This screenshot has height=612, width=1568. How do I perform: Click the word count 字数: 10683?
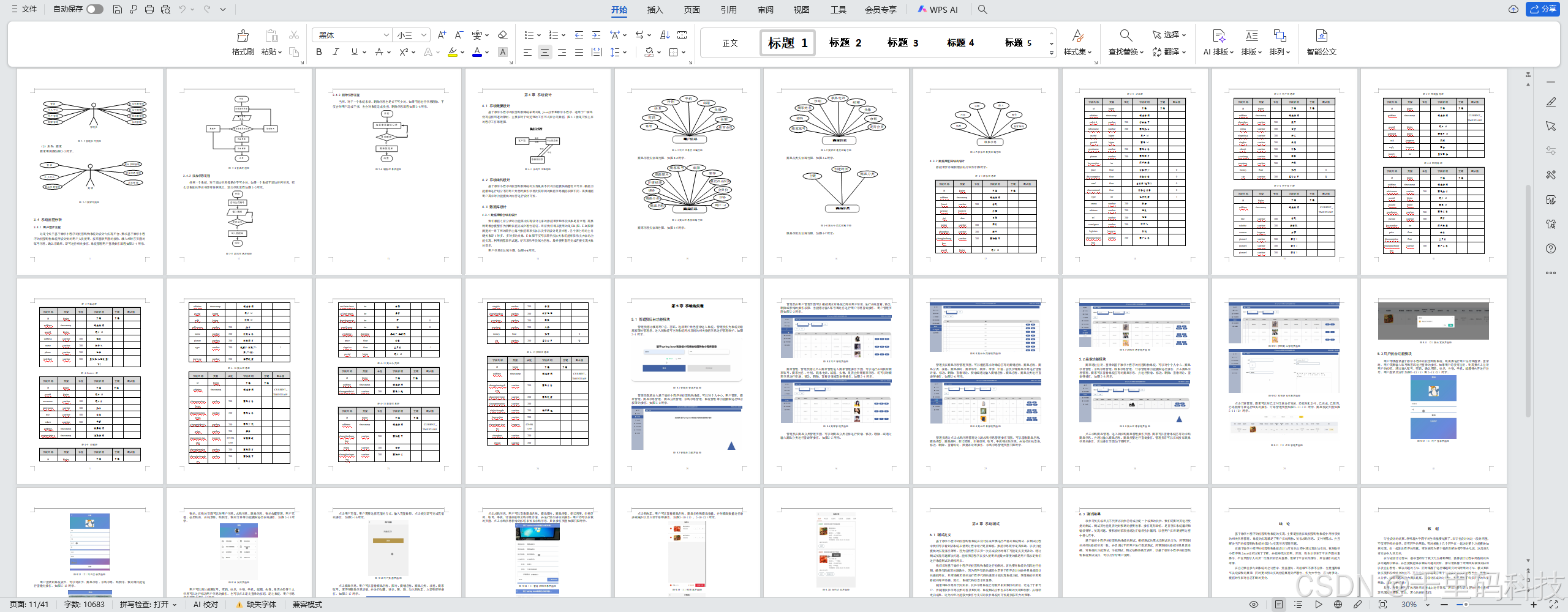pyautogui.click(x=85, y=605)
